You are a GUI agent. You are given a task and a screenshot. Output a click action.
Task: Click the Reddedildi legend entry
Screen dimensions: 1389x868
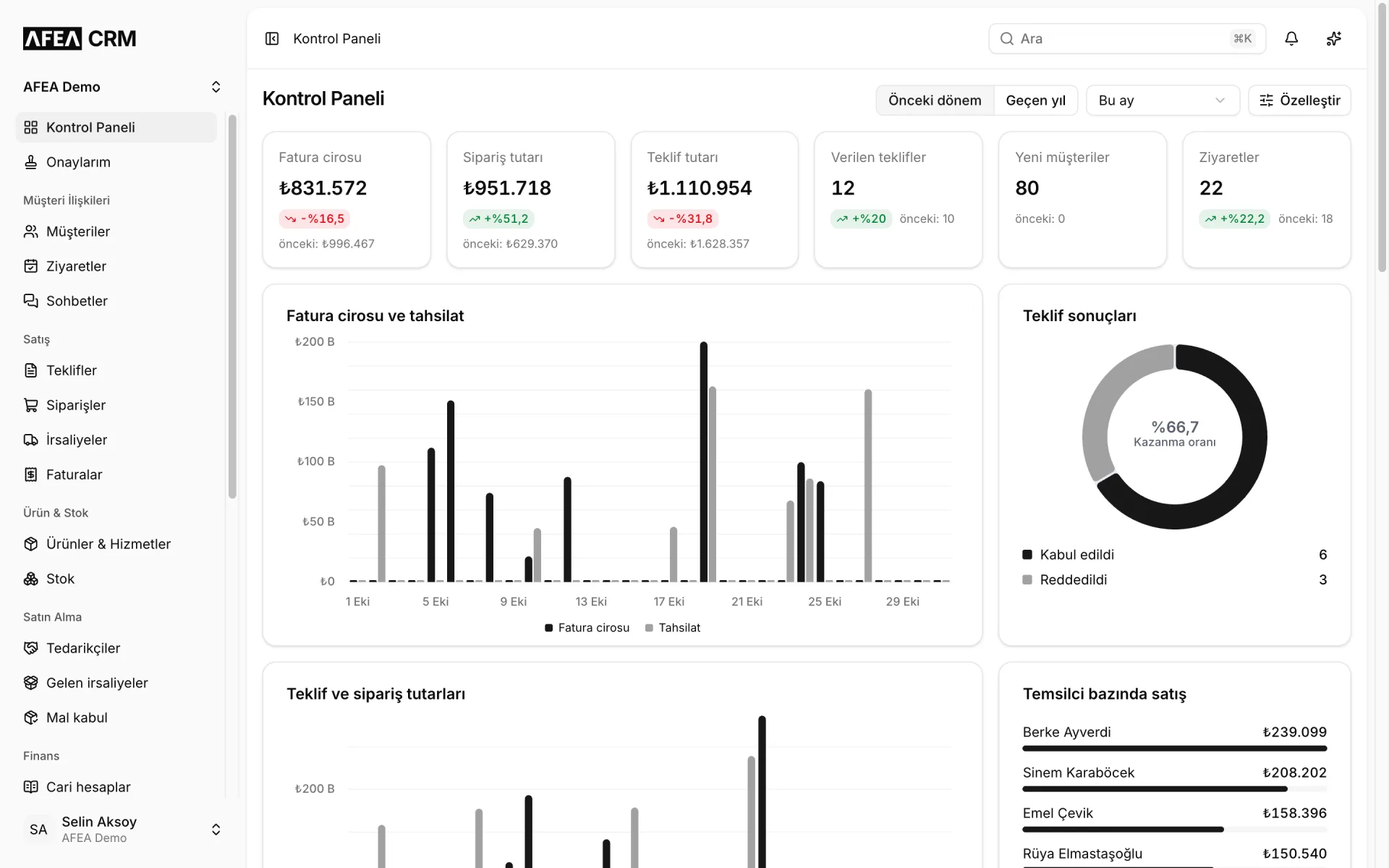coord(1175,579)
